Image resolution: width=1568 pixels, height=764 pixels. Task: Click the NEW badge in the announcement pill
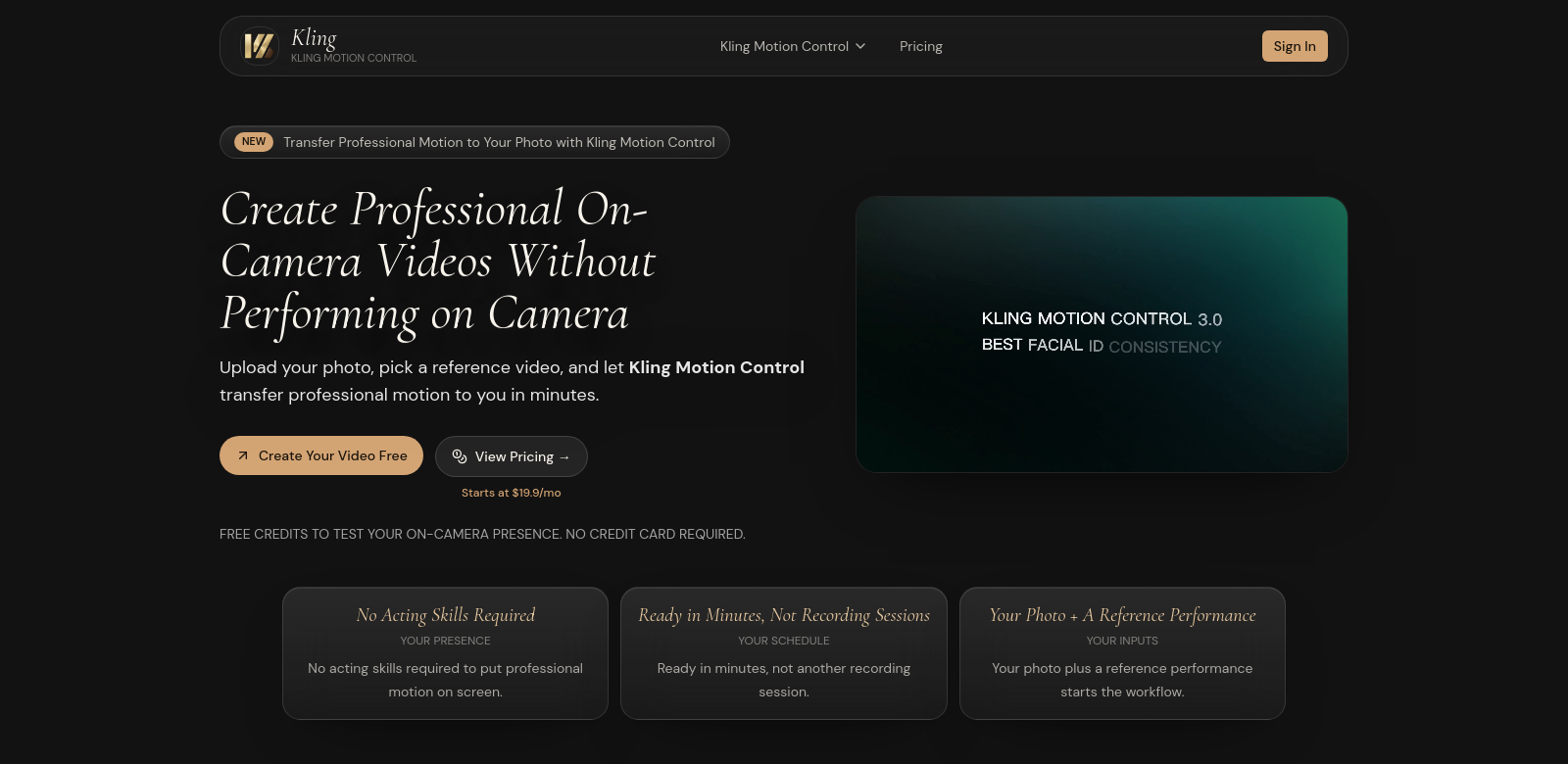[254, 142]
